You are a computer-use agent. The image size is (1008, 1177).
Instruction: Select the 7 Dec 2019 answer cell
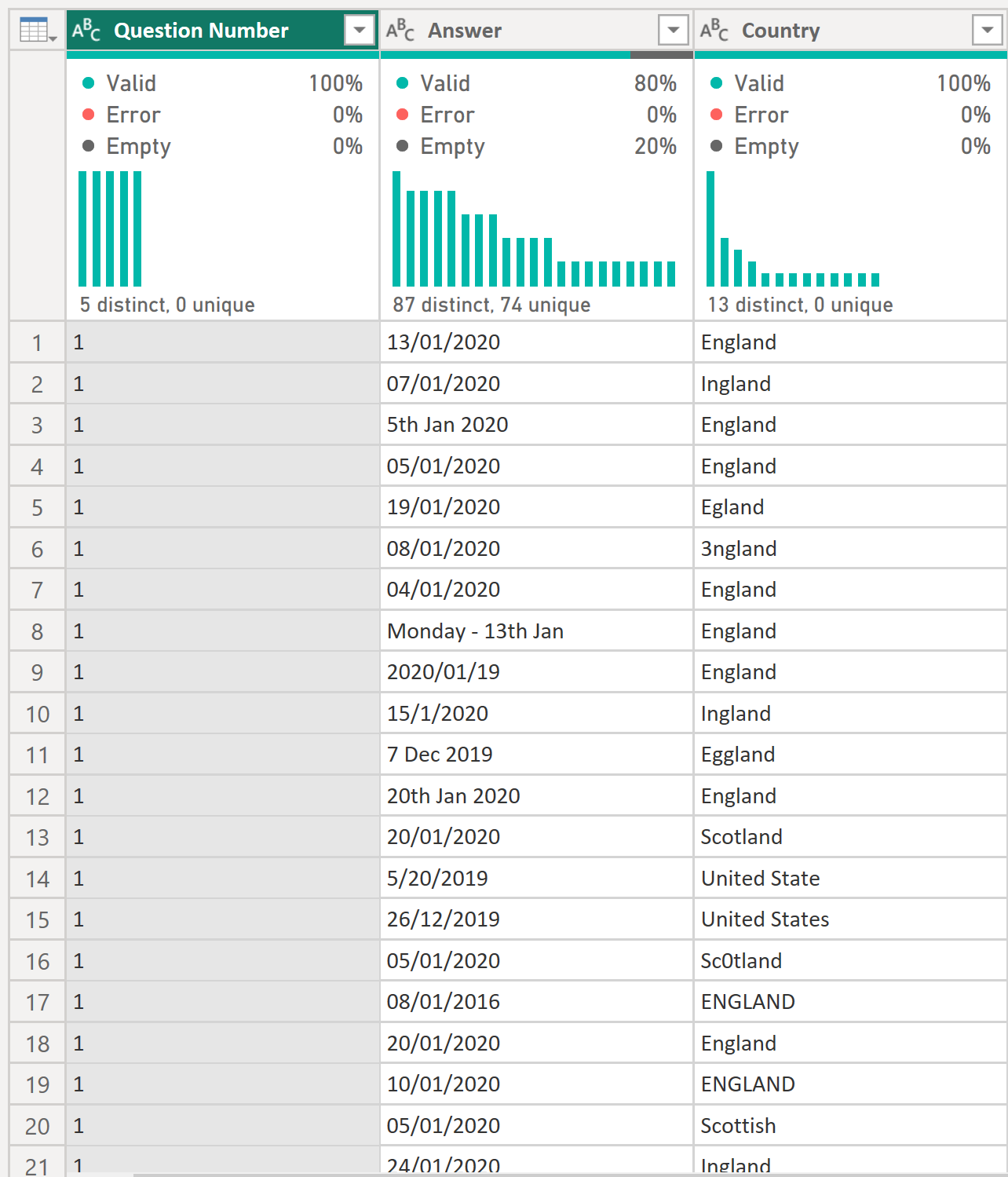click(440, 755)
